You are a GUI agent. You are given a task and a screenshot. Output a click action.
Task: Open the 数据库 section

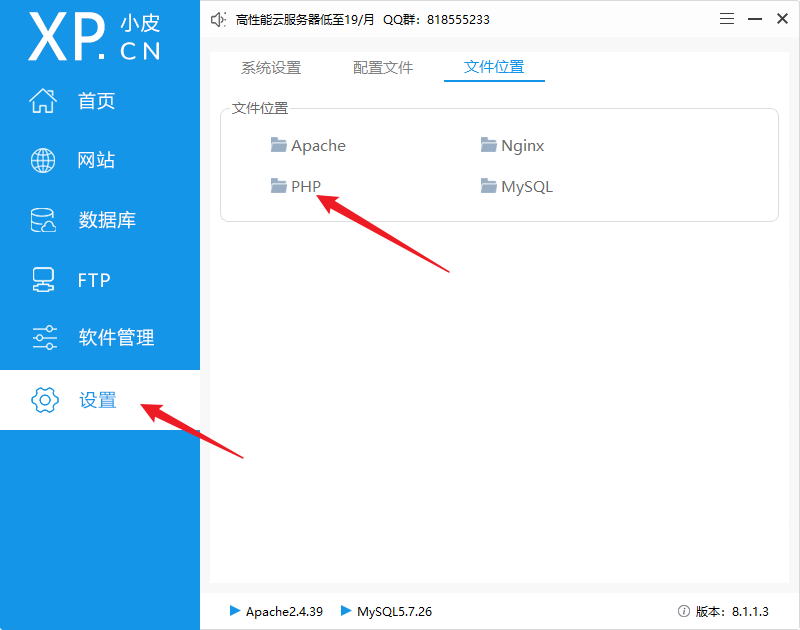coord(107,220)
